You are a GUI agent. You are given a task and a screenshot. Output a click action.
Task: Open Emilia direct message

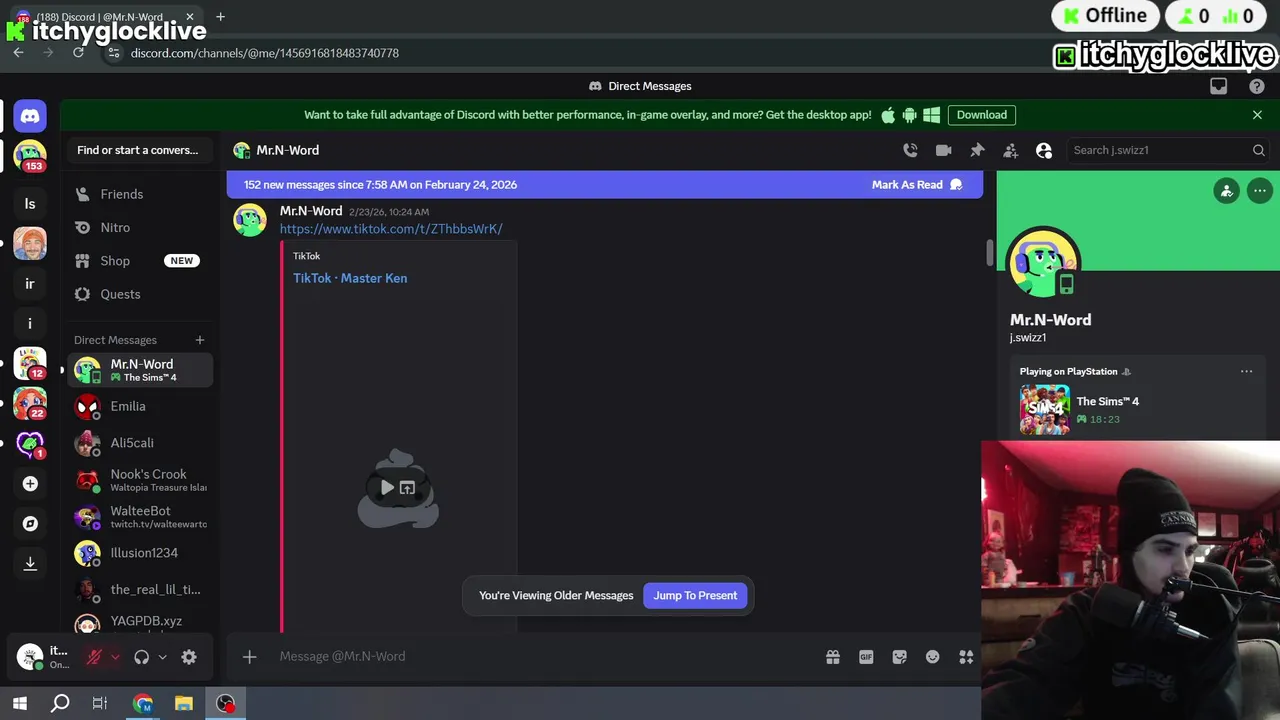pyautogui.click(x=140, y=406)
